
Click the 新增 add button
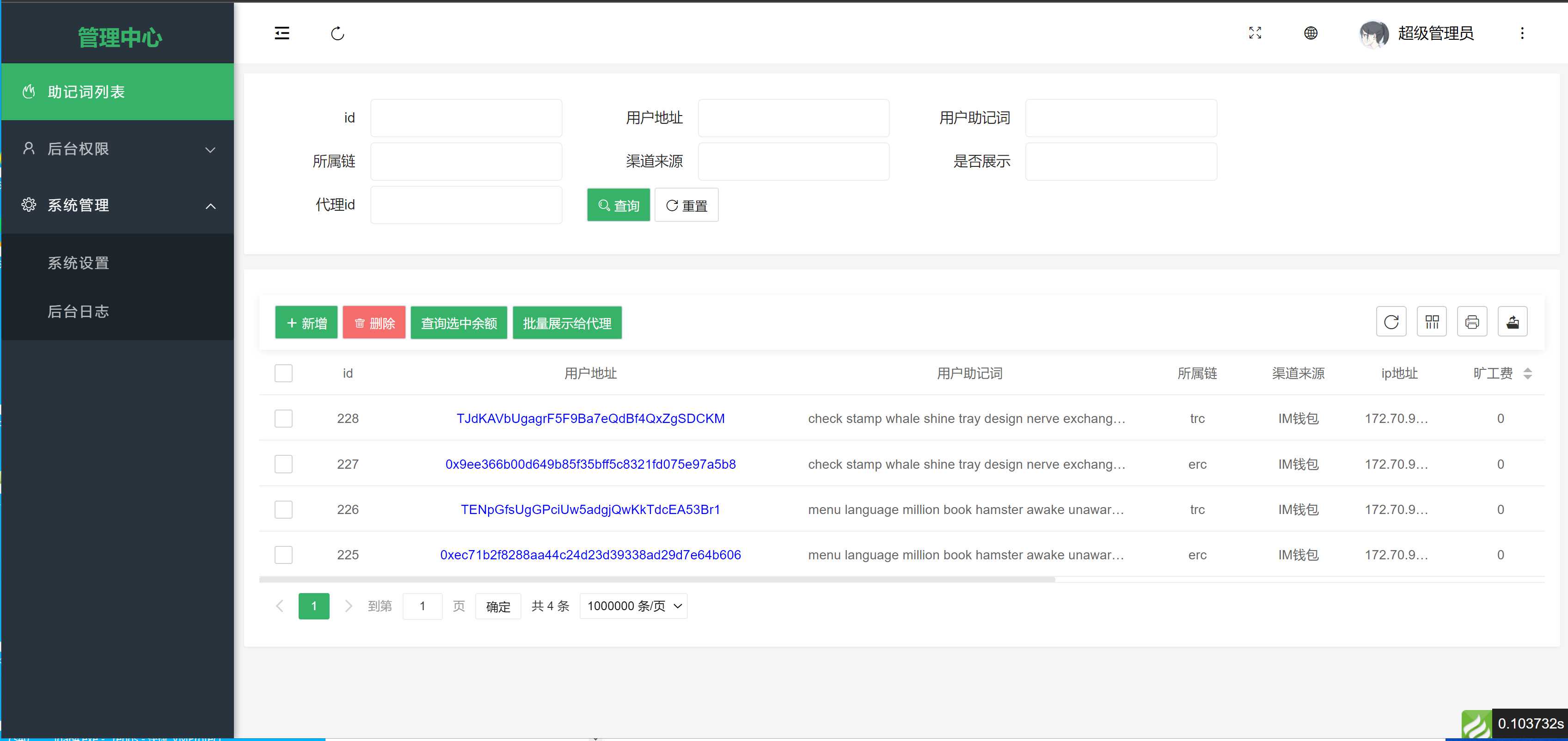(306, 323)
